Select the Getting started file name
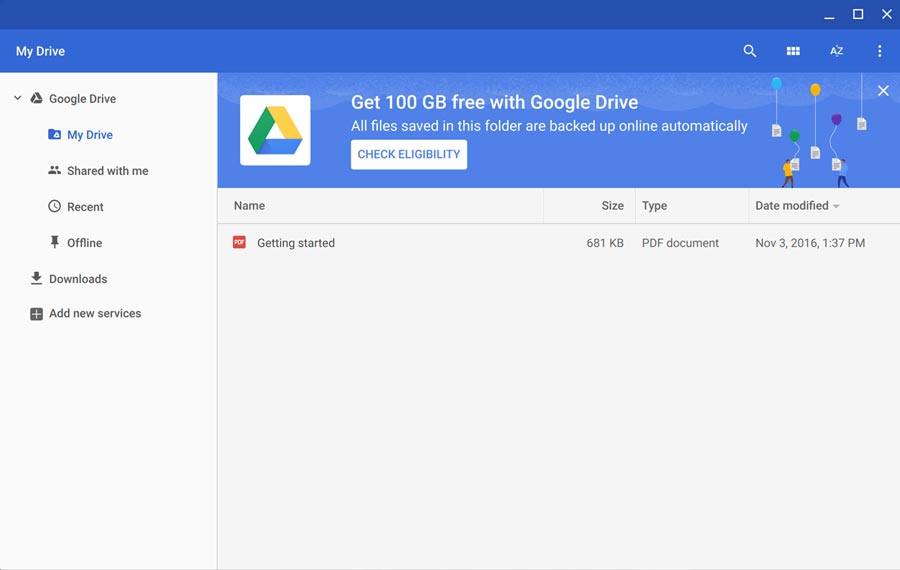This screenshot has height=570, width=900. (x=296, y=243)
